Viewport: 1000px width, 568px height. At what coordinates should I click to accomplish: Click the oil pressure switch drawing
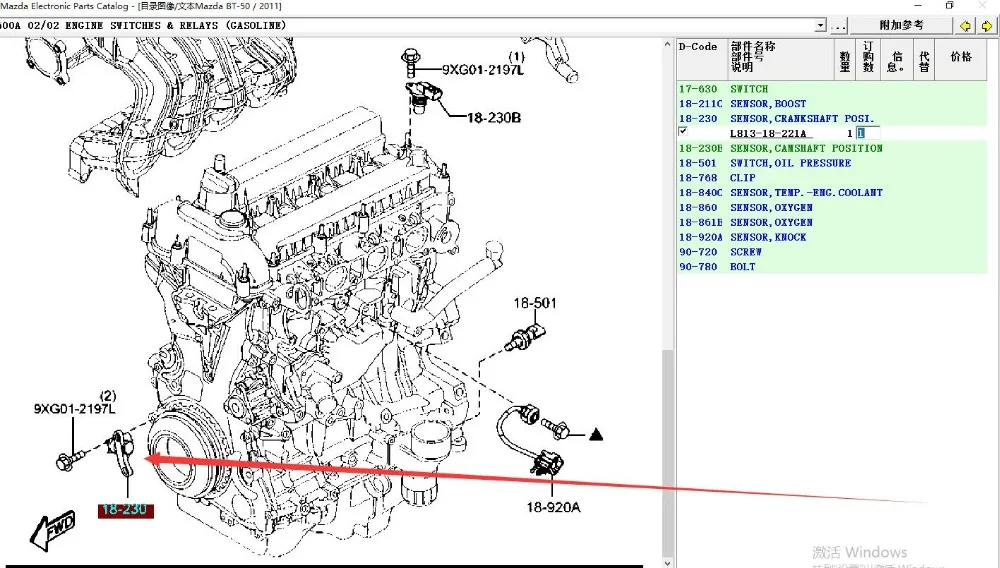point(526,339)
